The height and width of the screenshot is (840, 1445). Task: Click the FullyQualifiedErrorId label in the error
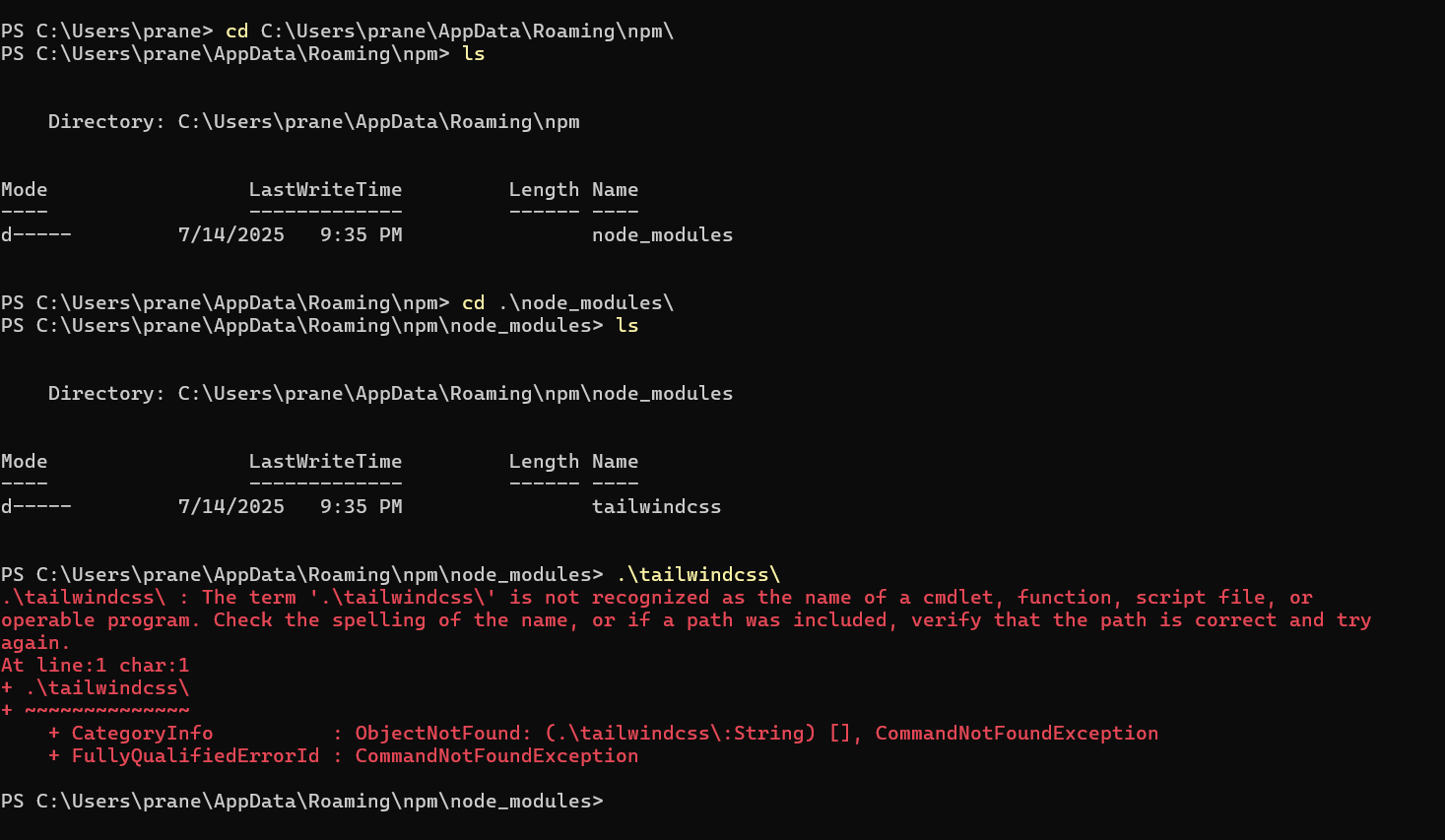(x=195, y=756)
